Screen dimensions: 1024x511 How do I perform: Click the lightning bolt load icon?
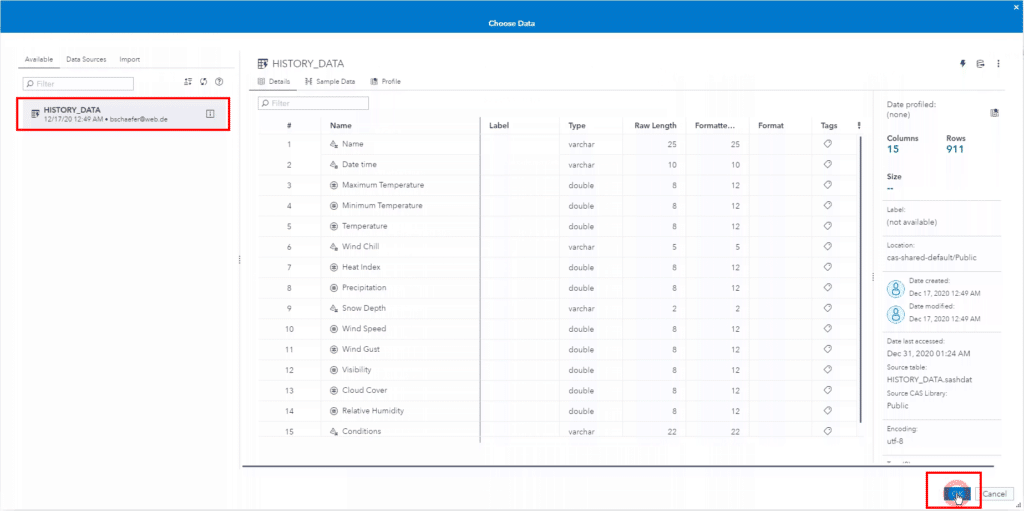(x=963, y=63)
